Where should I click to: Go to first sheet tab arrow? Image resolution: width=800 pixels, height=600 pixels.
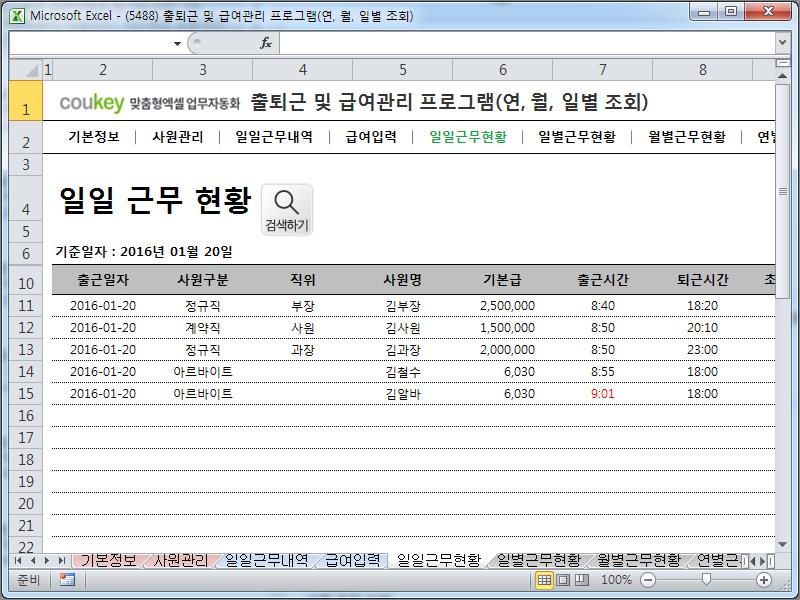(18, 560)
